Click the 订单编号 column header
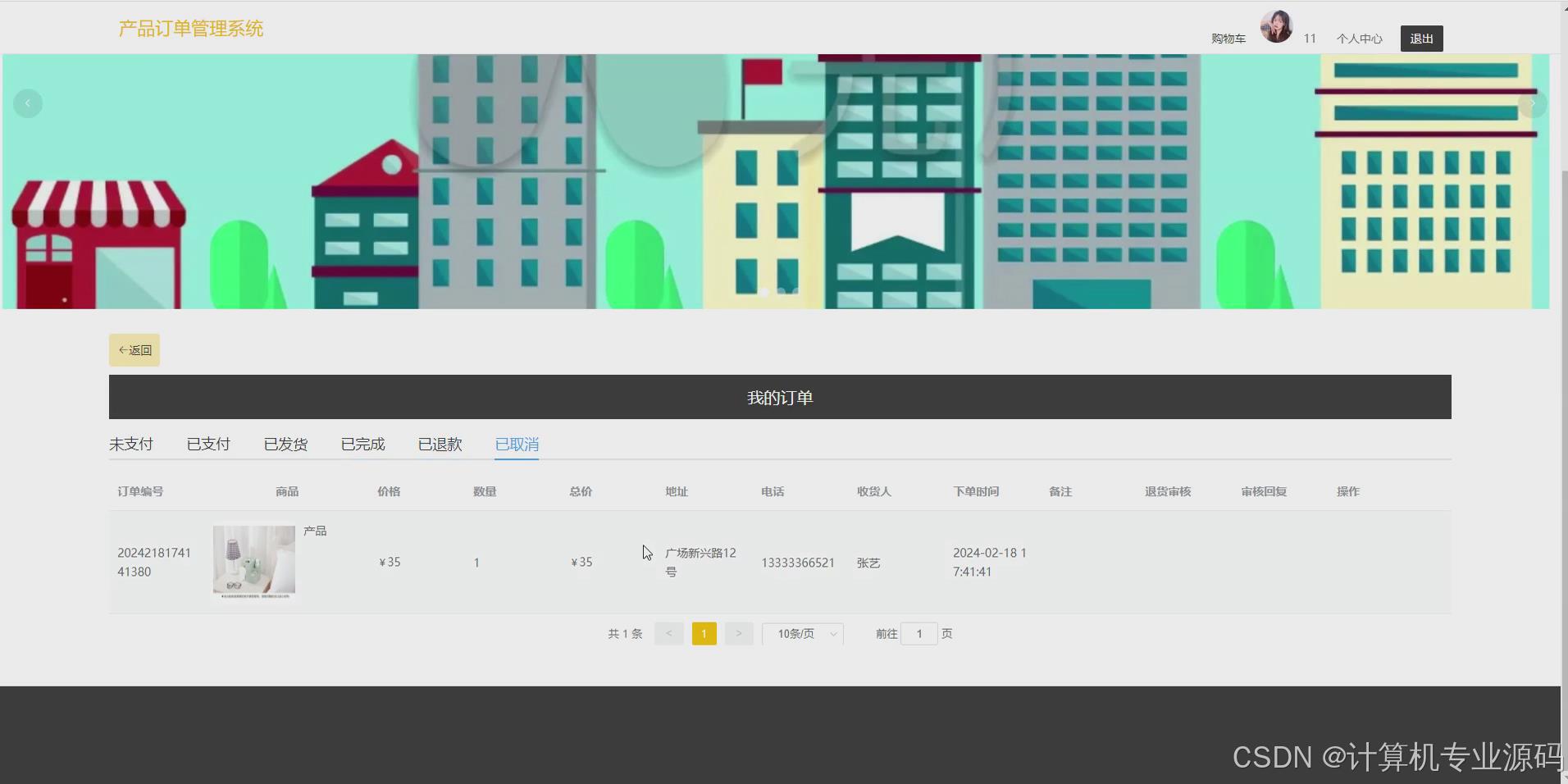Viewport: 1568px width, 784px height. click(x=140, y=491)
